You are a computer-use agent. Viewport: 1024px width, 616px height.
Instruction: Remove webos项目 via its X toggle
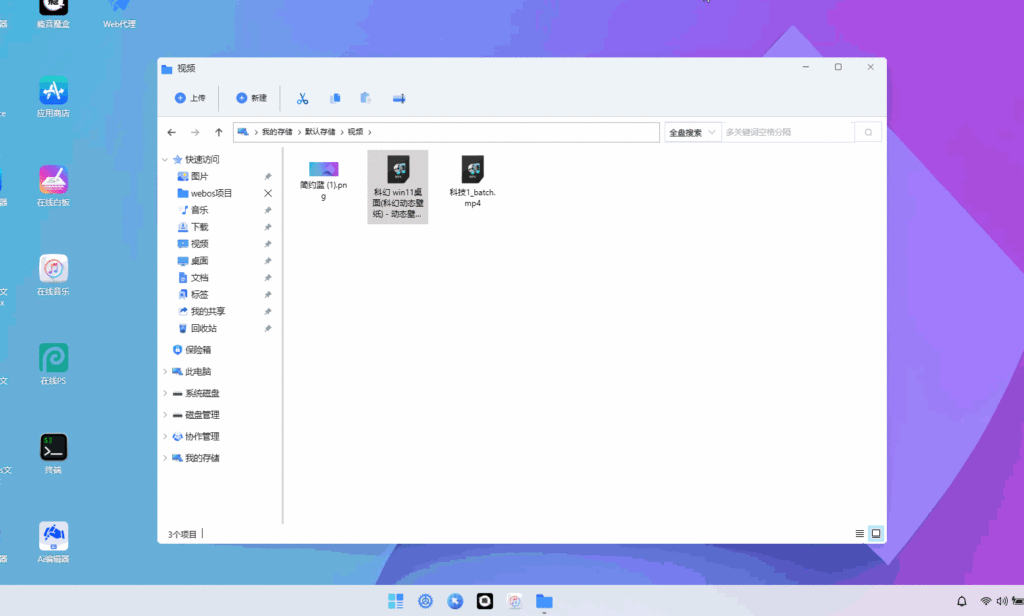268,193
